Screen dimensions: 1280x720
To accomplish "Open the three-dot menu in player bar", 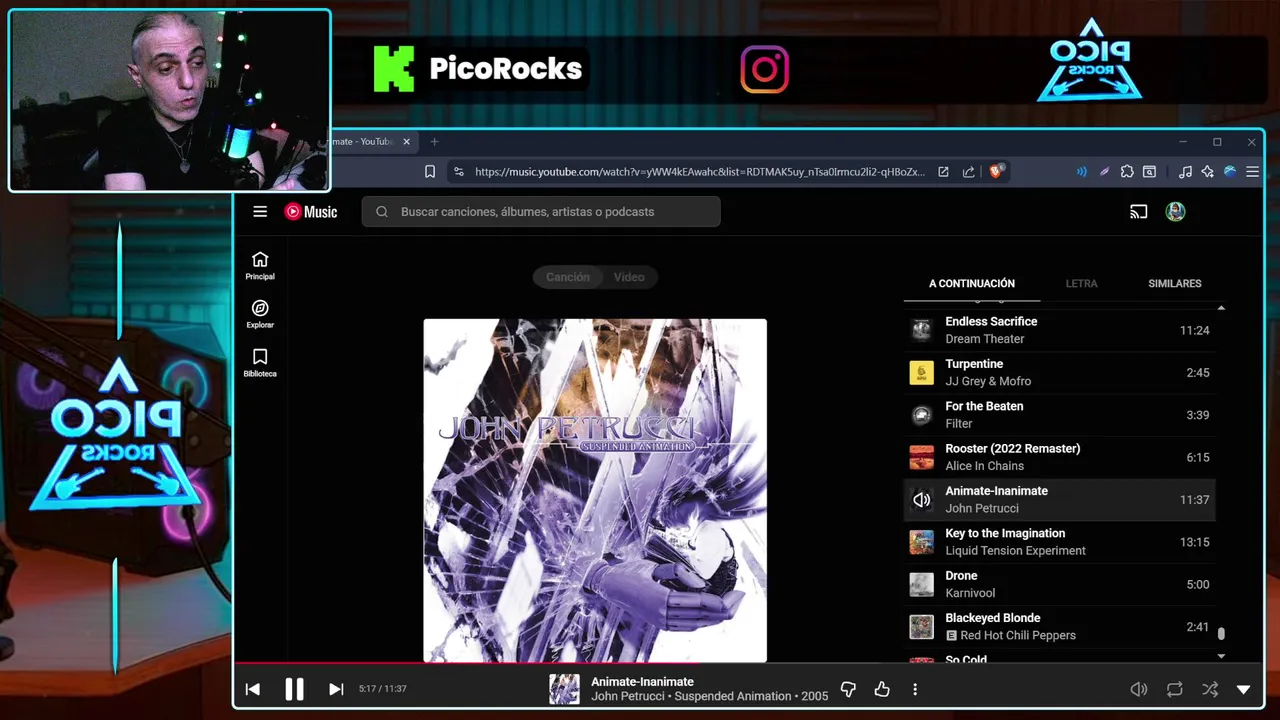I will (x=915, y=689).
